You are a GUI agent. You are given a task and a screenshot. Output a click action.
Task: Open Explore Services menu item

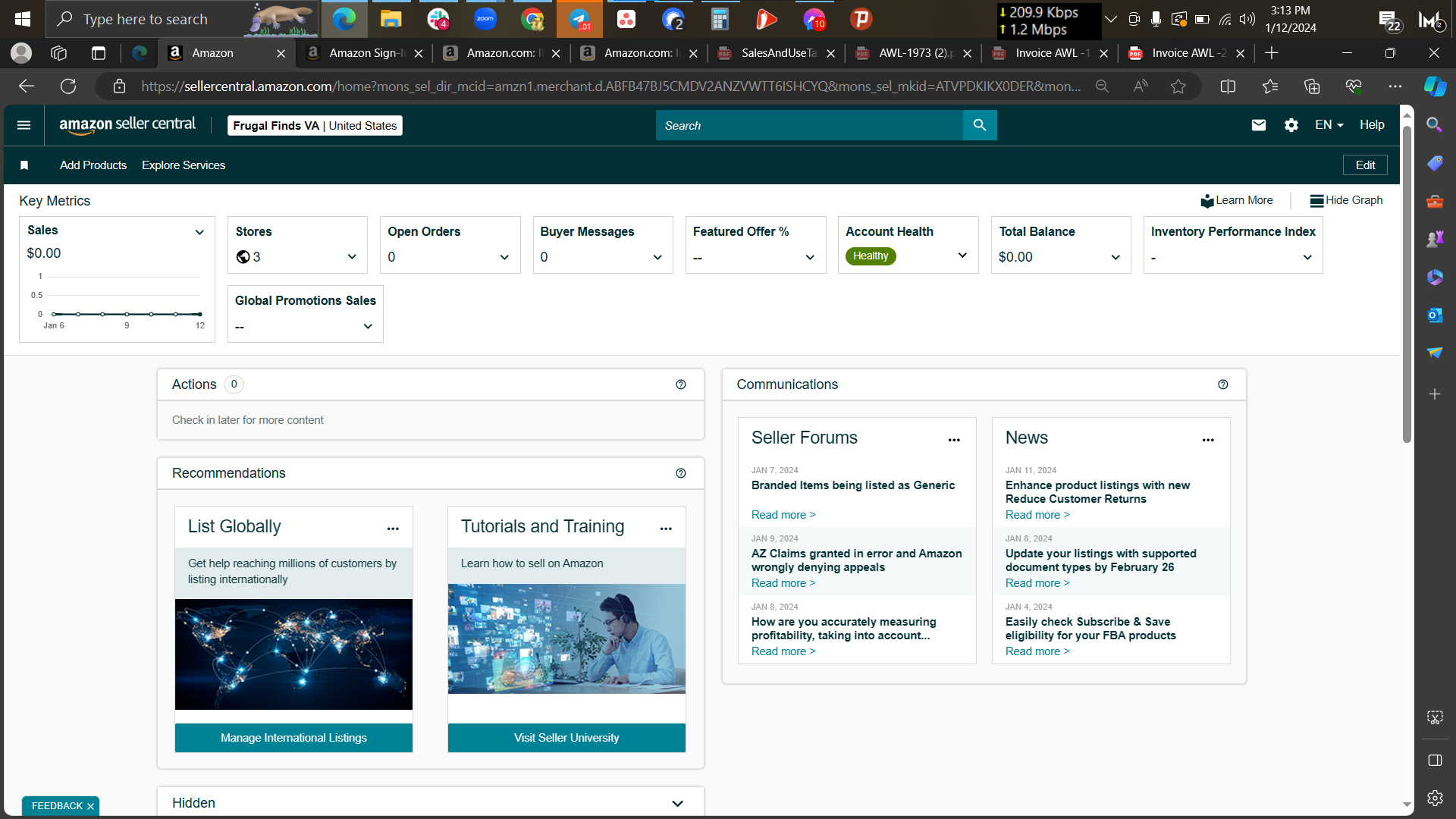point(184,165)
